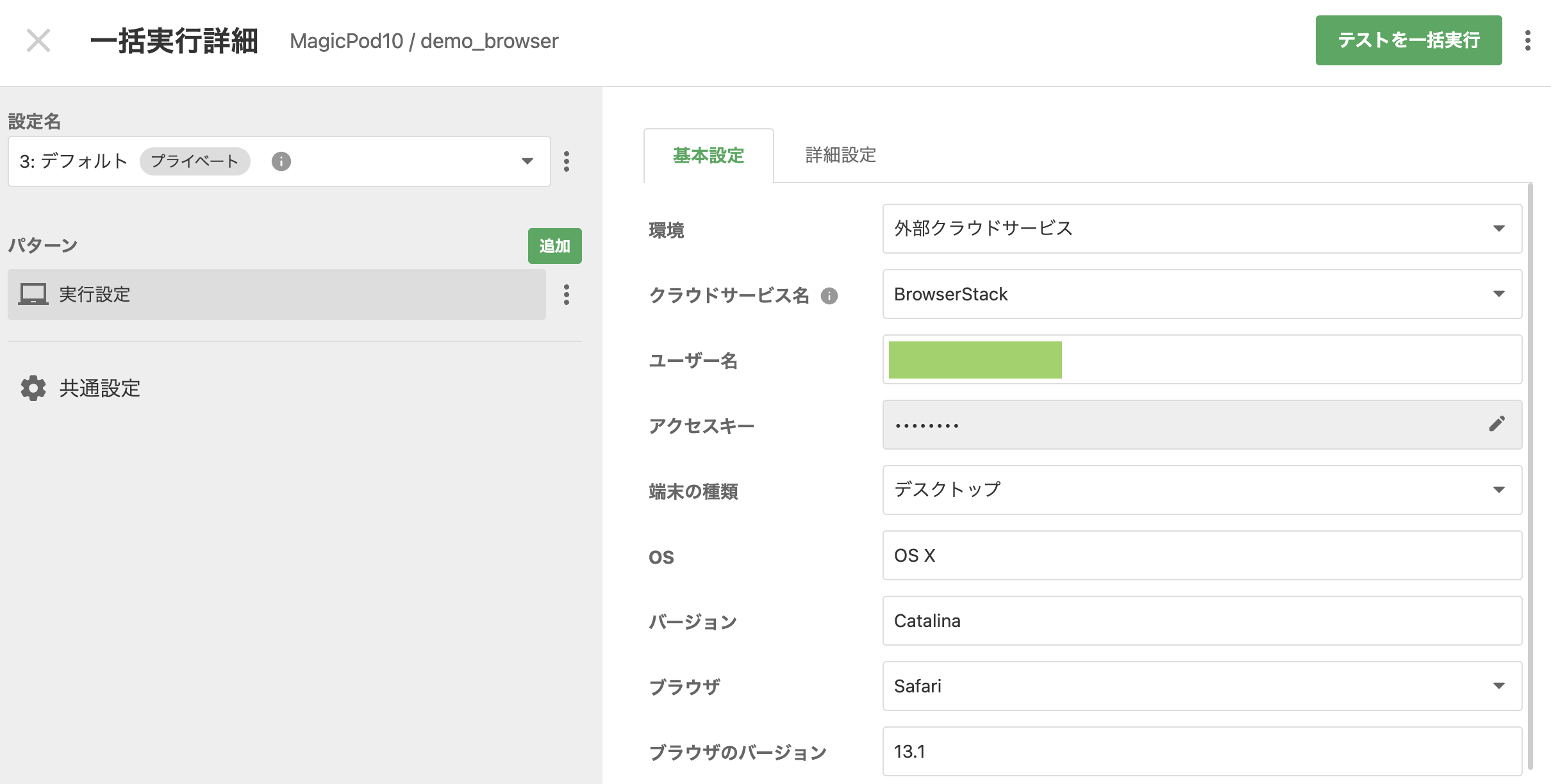Close the 一括実行詳細 panel
Screen dimensions: 1551x784
pyautogui.click(x=38, y=40)
